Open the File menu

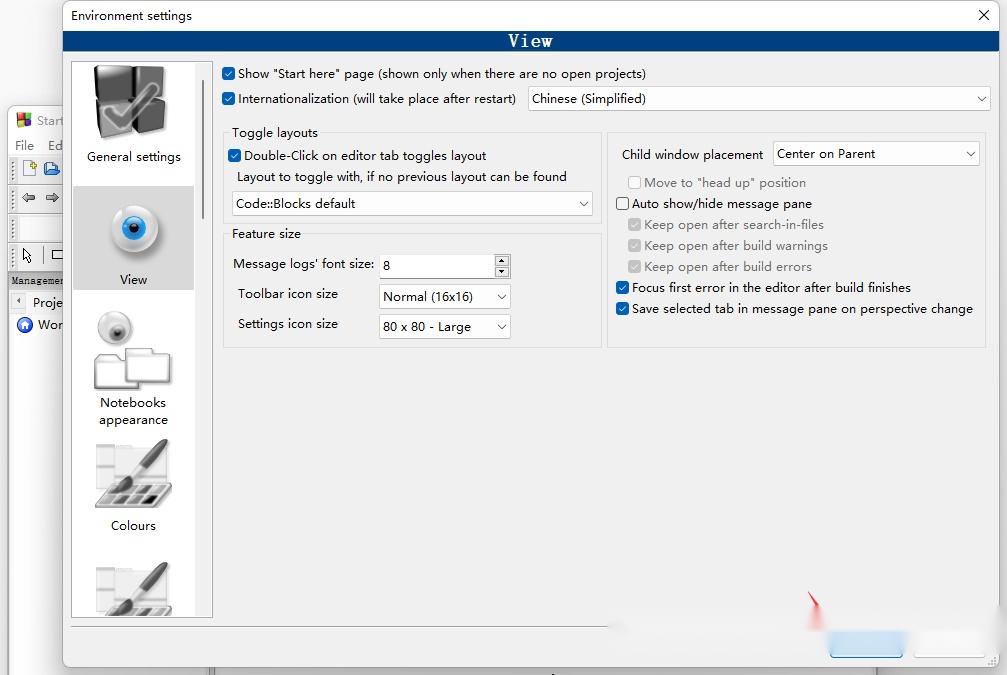[x=24, y=146]
